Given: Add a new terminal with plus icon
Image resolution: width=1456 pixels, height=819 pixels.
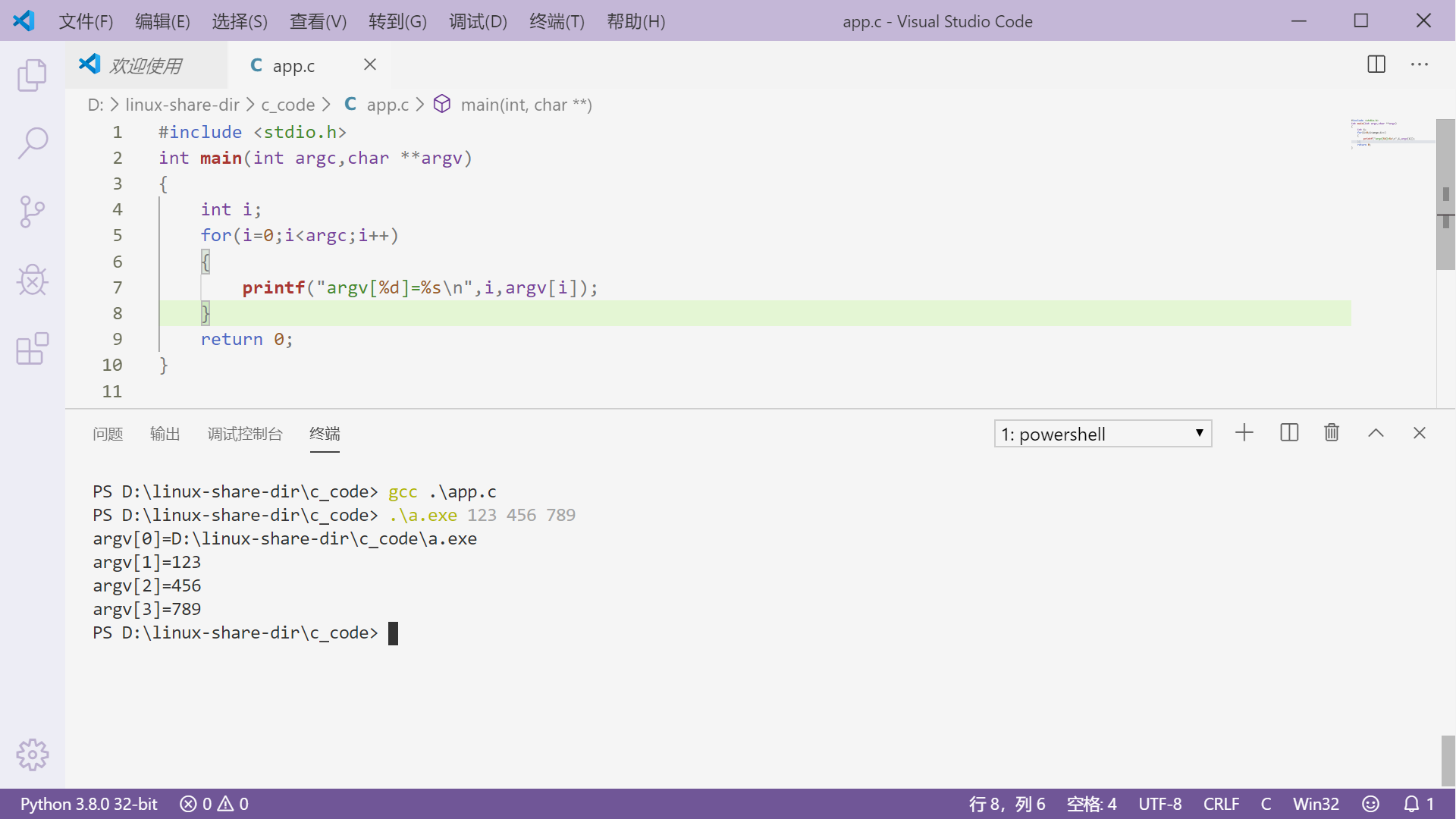Looking at the screenshot, I should 1244,433.
